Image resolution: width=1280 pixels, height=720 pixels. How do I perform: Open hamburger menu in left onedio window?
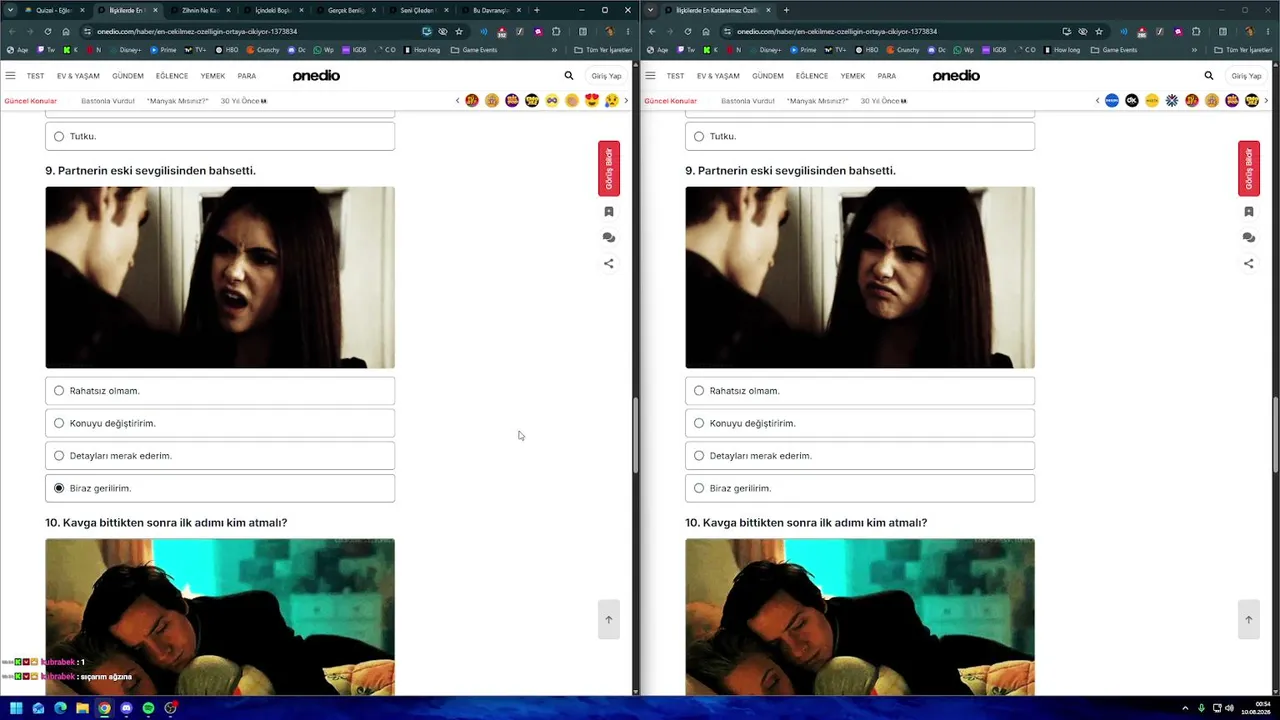coord(10,76)
